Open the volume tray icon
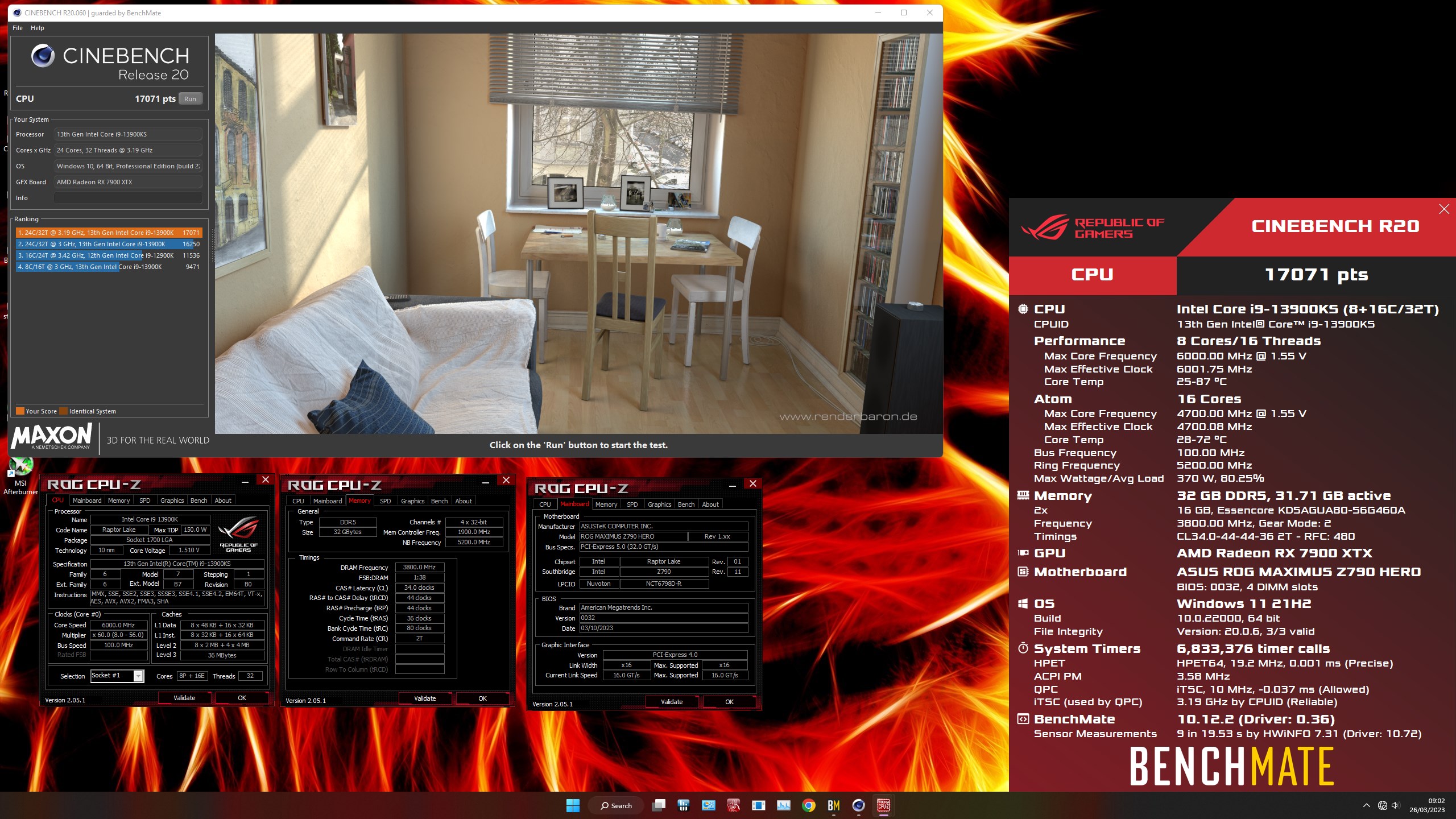 pyautogui.click(x=1395, y=805)
